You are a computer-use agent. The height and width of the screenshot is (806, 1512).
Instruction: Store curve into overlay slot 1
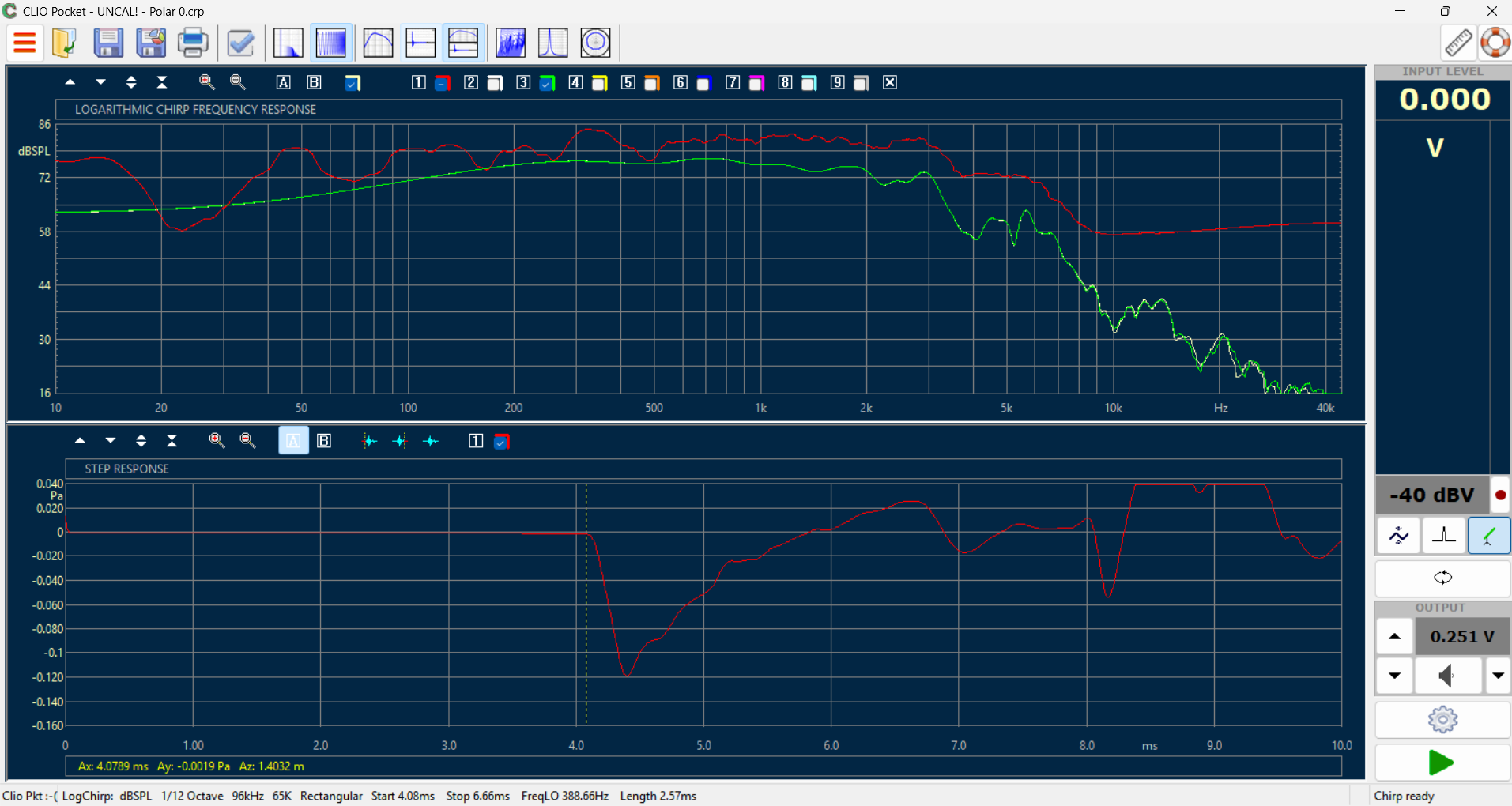pos(419,82)
